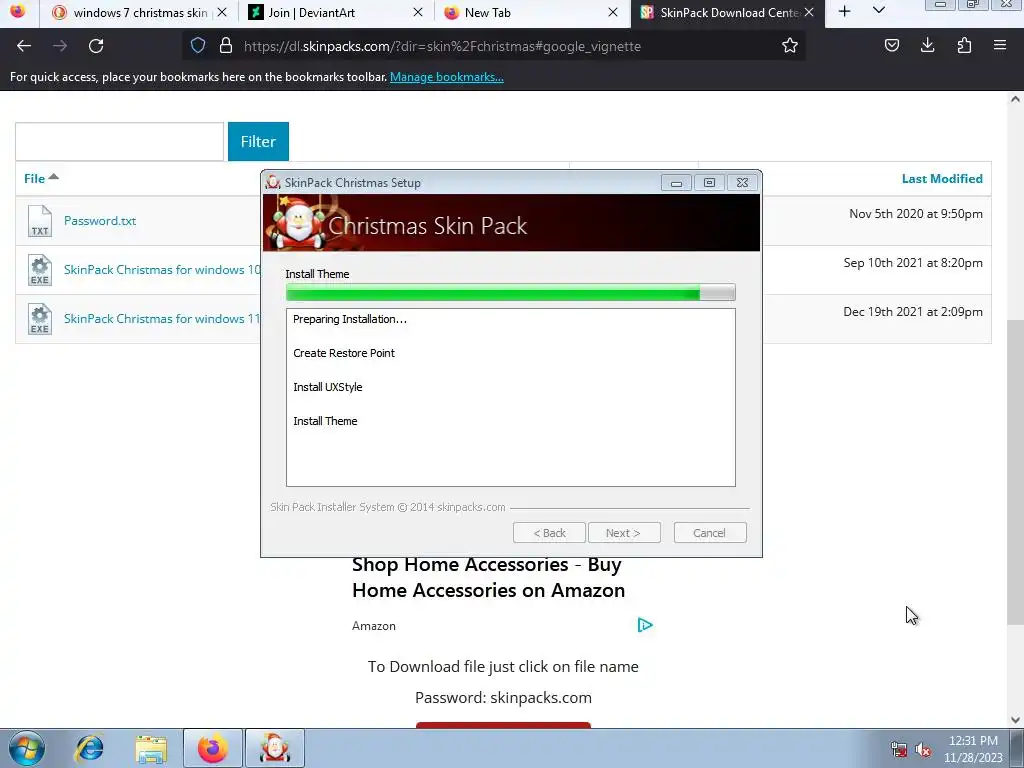The image size is (1024, 768).
Task: Click the Password.txt TXT file icon
Action: (40, 221)
